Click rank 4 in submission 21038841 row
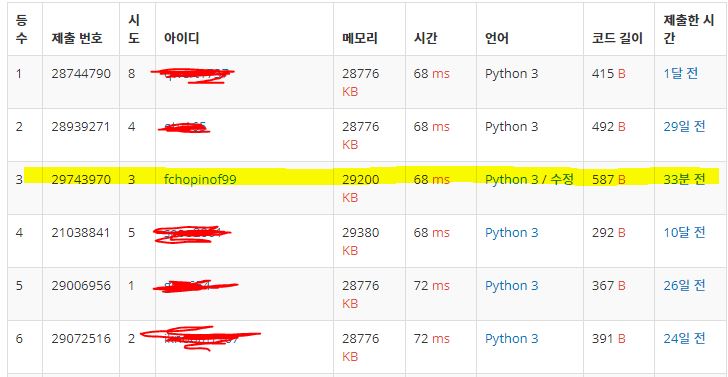This screenshot has height=377, width=728. [x=19, y=233]
